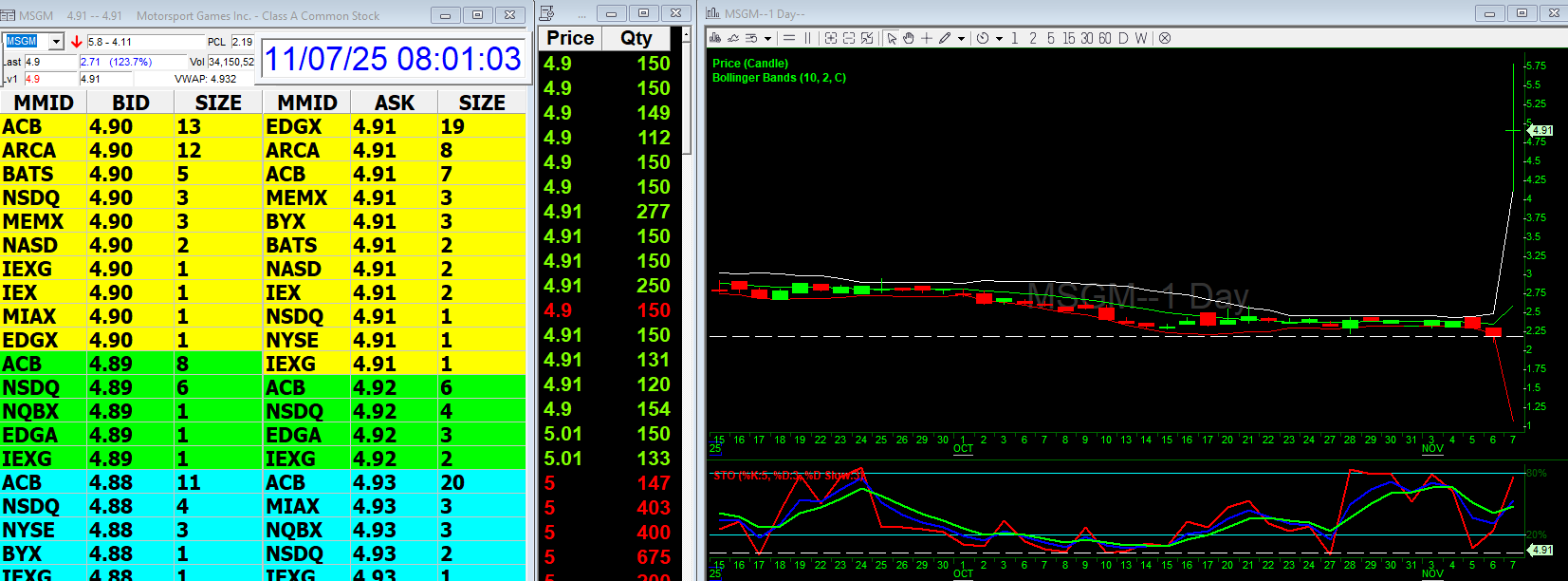The height and width of the screenshot is (581, 1568).
Task: Click the circled X clear icon
Action: pyautogui.click(x=1165, y=38)
